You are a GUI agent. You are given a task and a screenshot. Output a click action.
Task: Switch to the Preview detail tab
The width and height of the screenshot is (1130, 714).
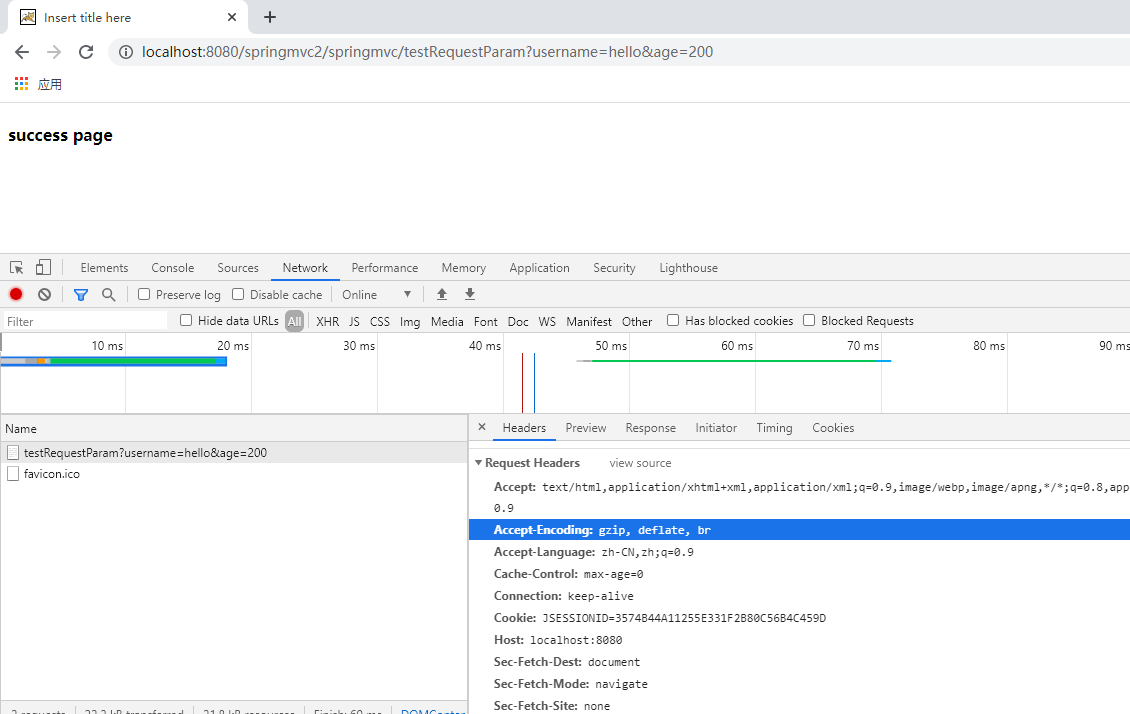click(x=586, y=427)
